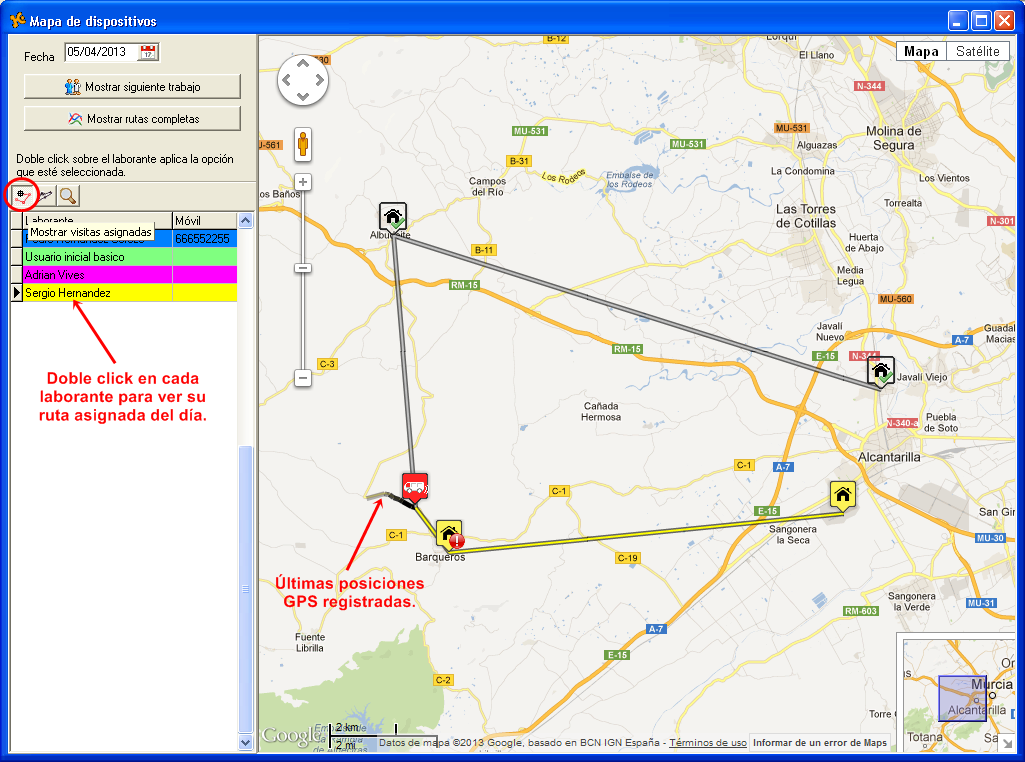Click the house marker near Javalí Viejo
Viewport: 1025px width, 762px height.
pyautogui.click(x=880, y=371)
